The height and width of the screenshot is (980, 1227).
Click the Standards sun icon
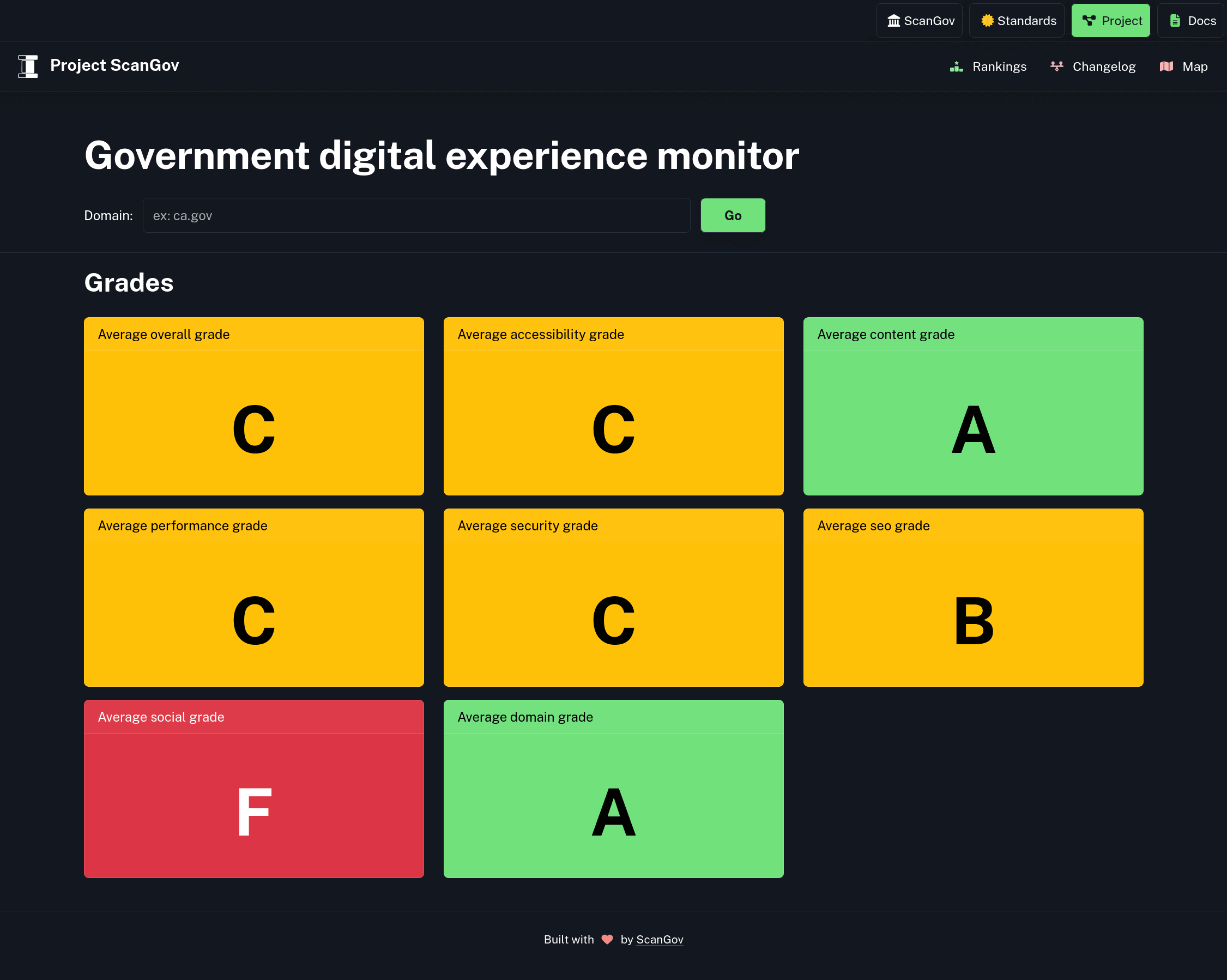987,20
